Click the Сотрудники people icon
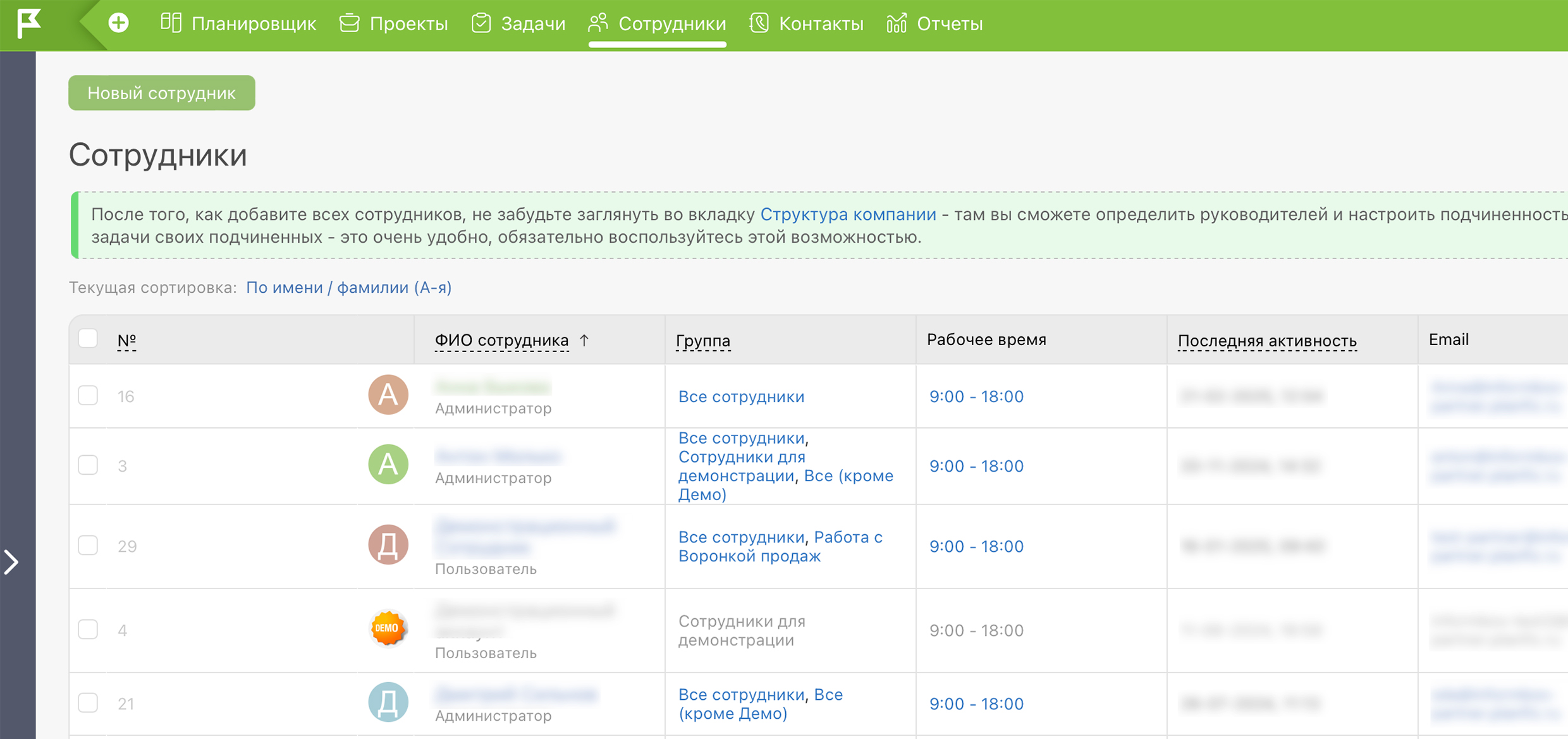This screenshot has width=1568, height=739. click(x=598, y=23)
